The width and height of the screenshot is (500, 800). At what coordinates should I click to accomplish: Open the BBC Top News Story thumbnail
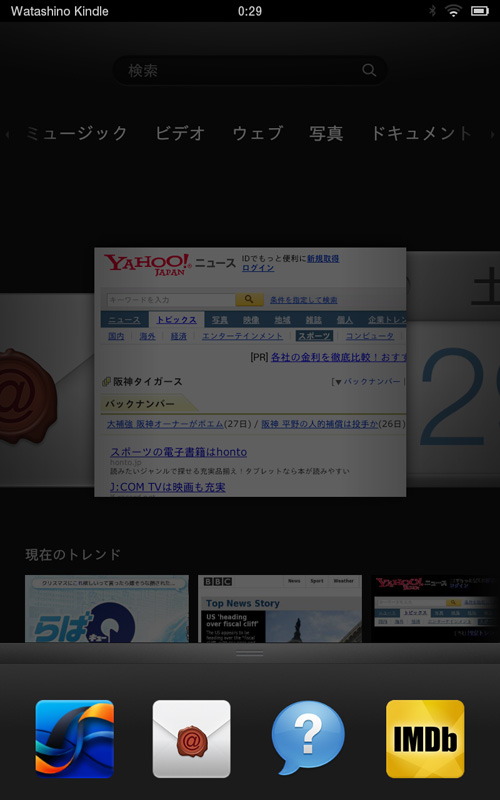[x=280, y=609]
